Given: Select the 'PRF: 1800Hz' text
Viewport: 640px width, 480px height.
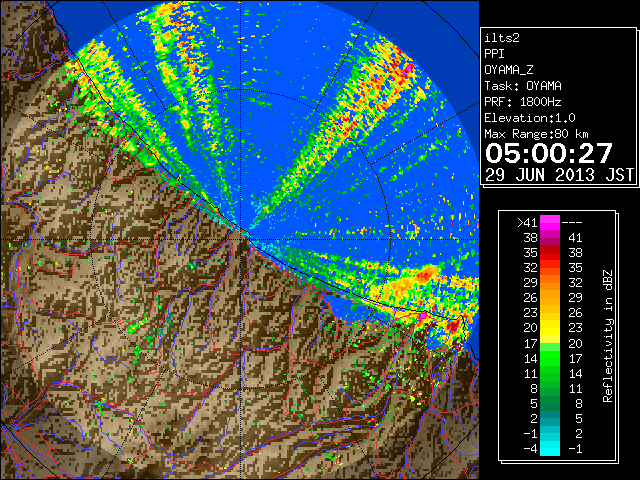Looking at the screenshot, I should click(x=523, y=102).
